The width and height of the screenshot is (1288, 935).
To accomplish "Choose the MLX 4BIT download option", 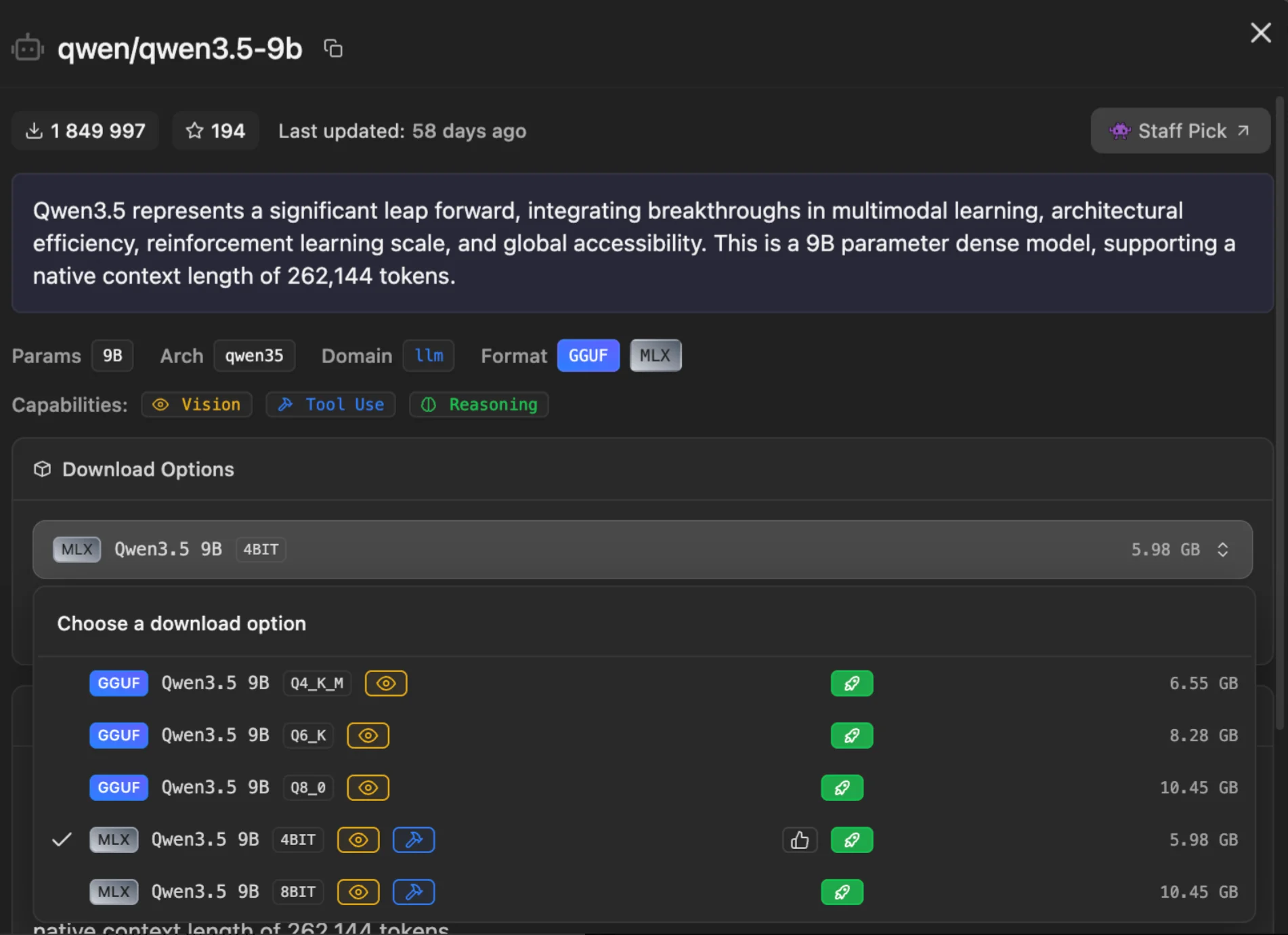I will point(646,839).
